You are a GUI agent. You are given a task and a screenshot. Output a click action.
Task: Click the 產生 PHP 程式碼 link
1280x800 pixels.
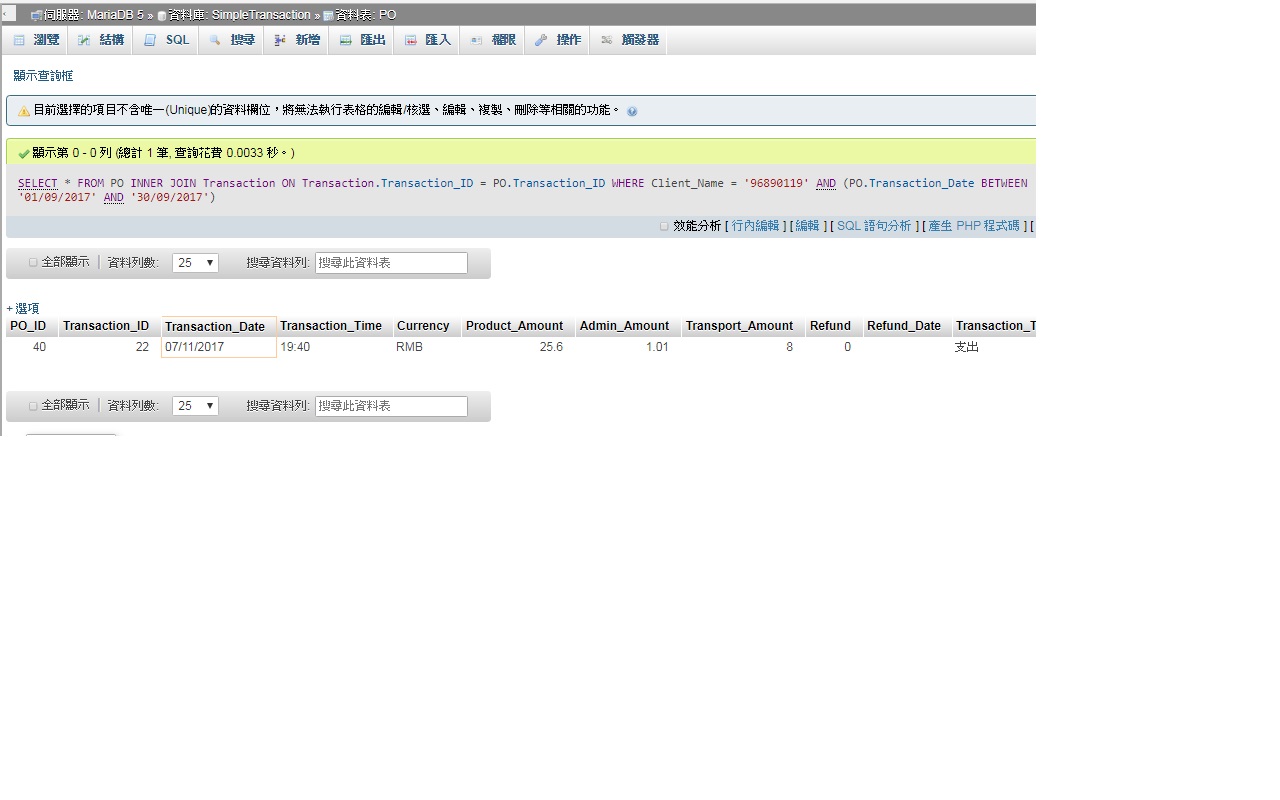(974, 226)
